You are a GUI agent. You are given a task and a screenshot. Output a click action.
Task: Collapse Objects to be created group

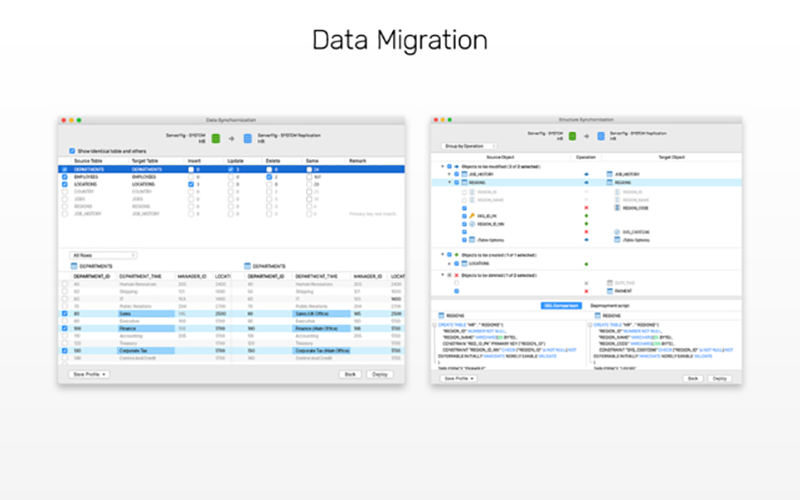point(442,255)
